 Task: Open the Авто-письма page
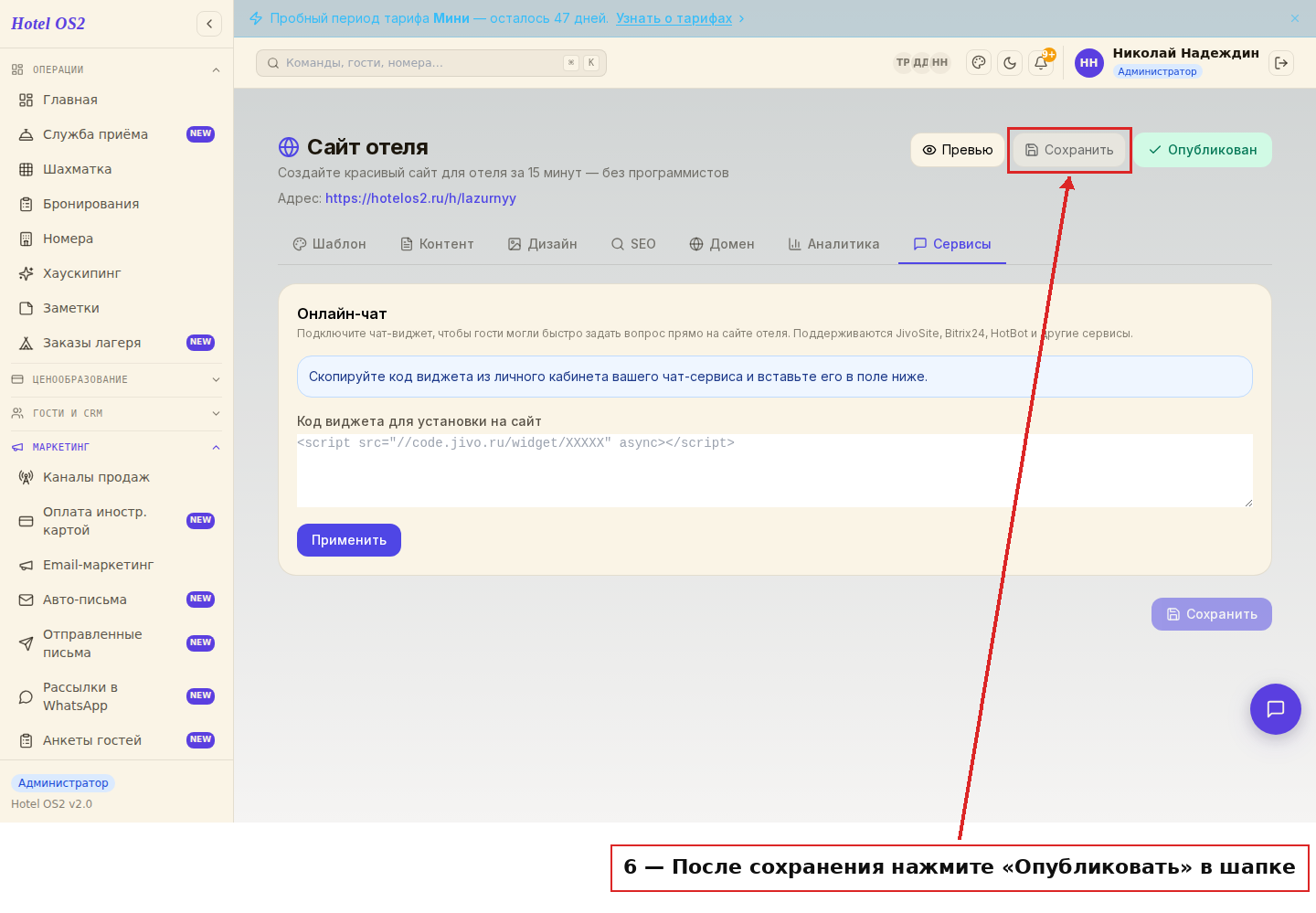coord(116,600)
